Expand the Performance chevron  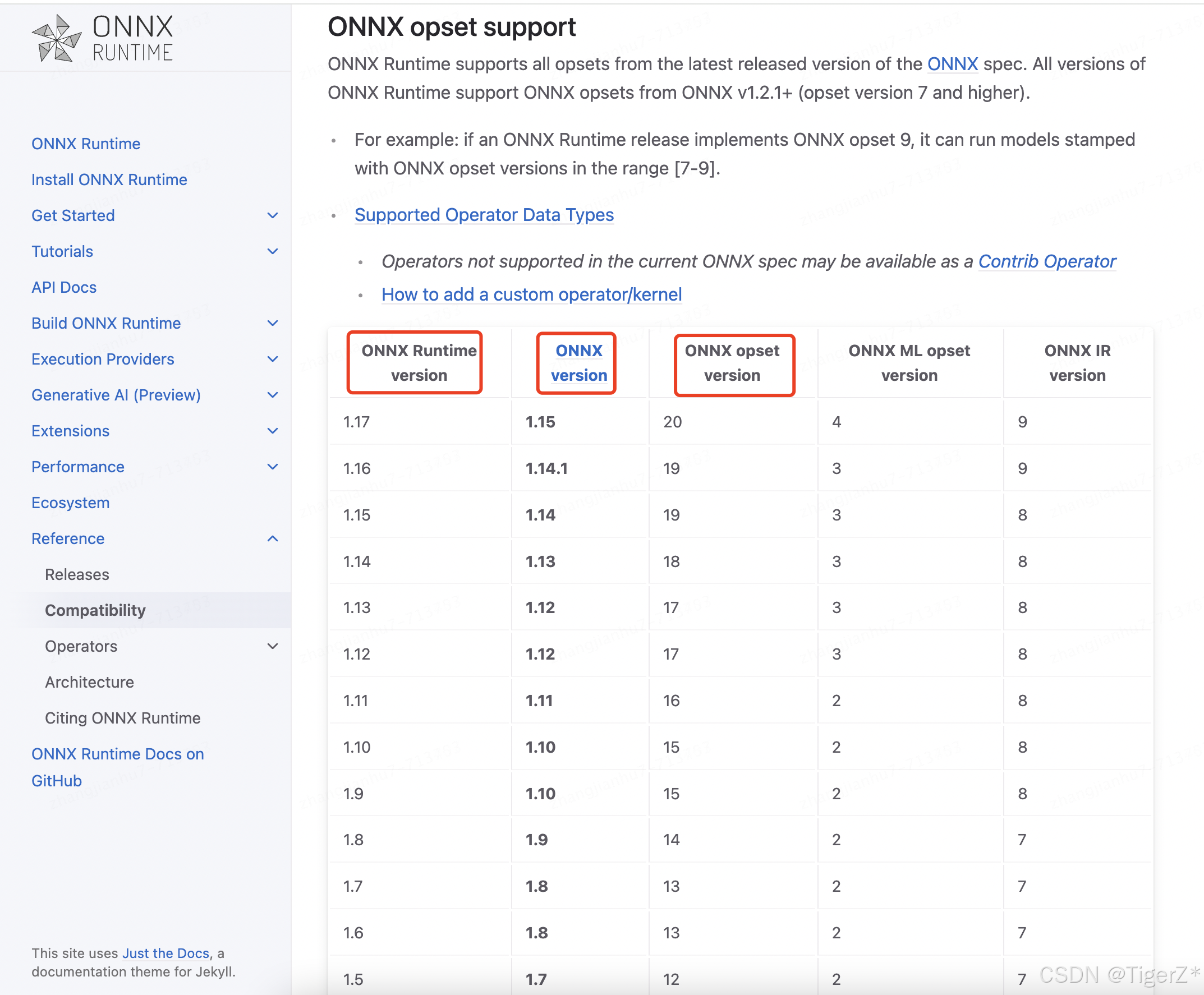point(273,467)
